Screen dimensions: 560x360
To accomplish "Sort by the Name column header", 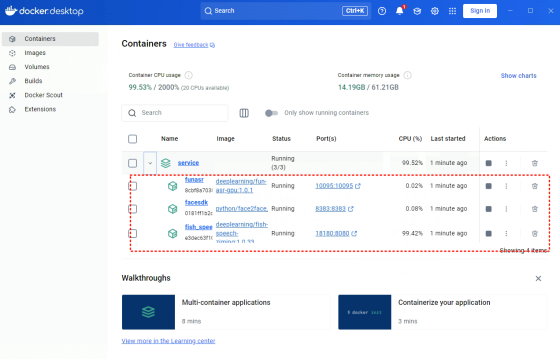I will (169, 139).
